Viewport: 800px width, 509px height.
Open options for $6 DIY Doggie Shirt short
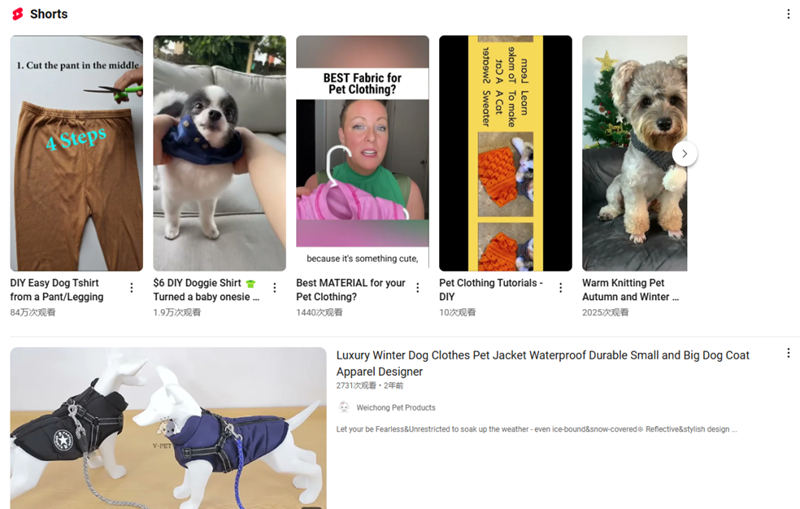pos(274,288)
